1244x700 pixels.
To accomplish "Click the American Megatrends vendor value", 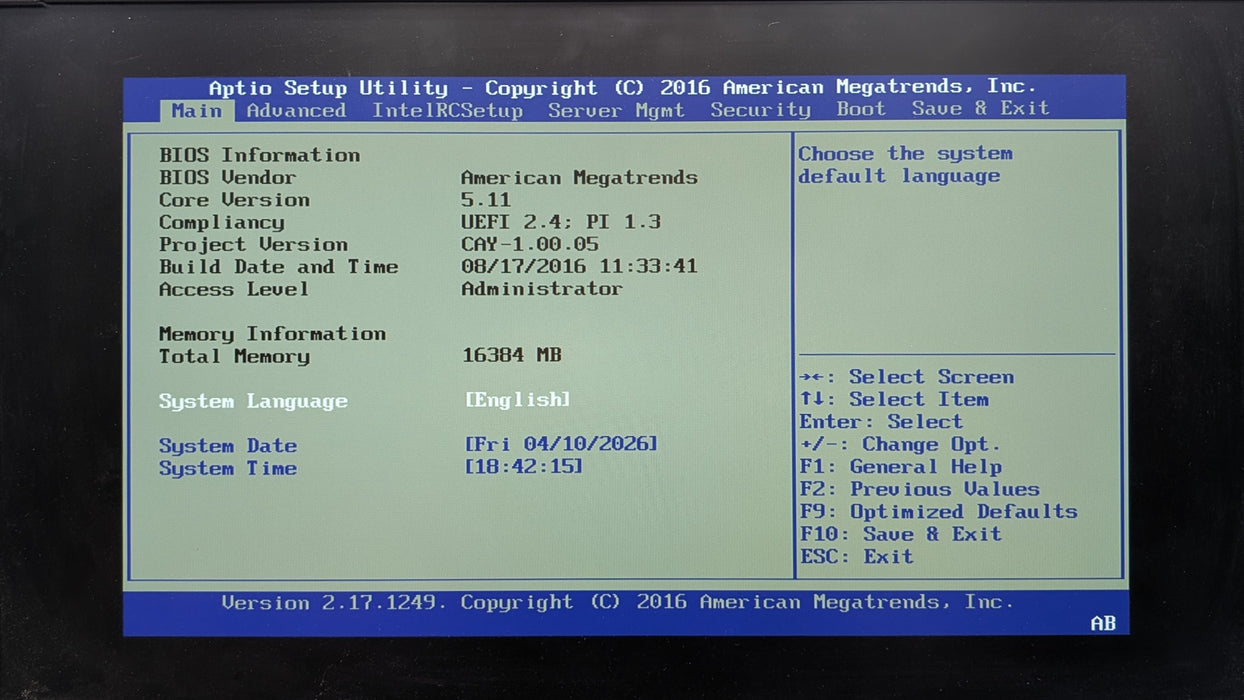I will point(579,177).
